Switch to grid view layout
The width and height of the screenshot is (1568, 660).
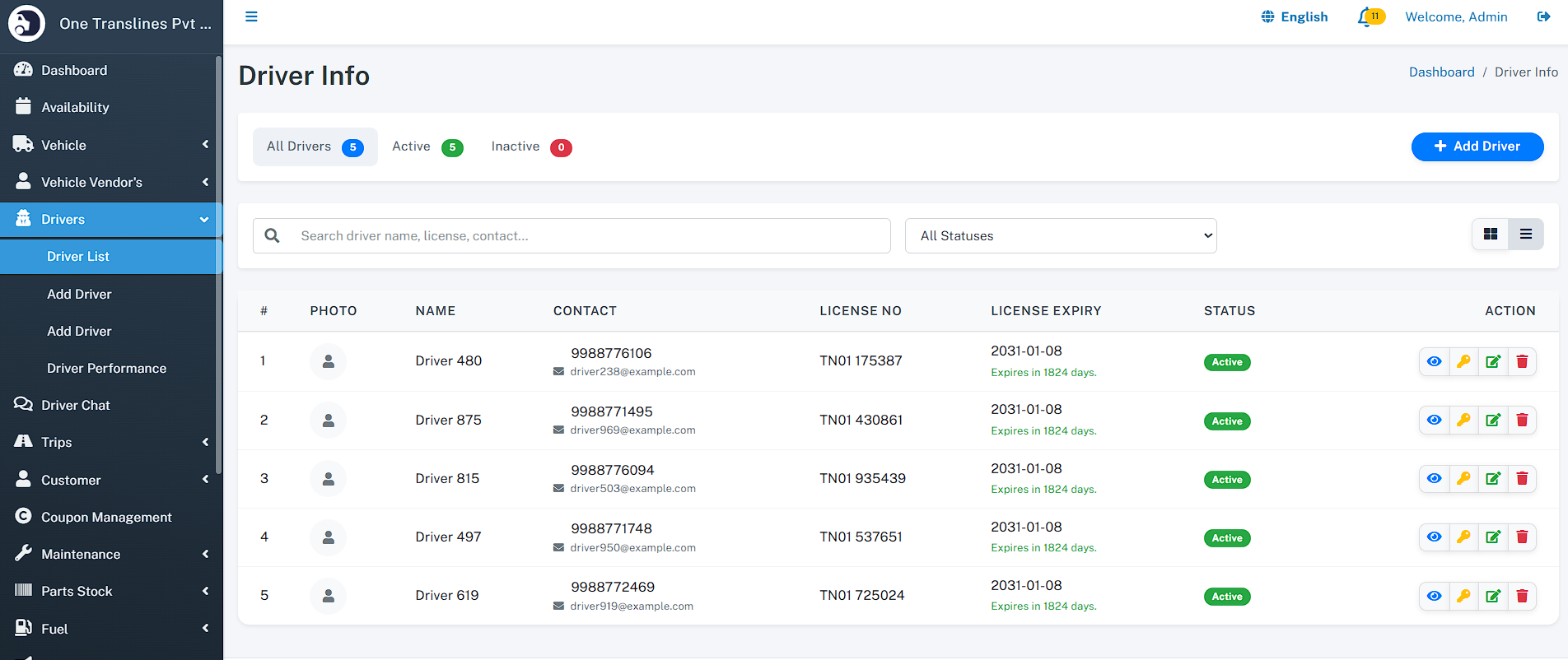tap(1490, 235)
